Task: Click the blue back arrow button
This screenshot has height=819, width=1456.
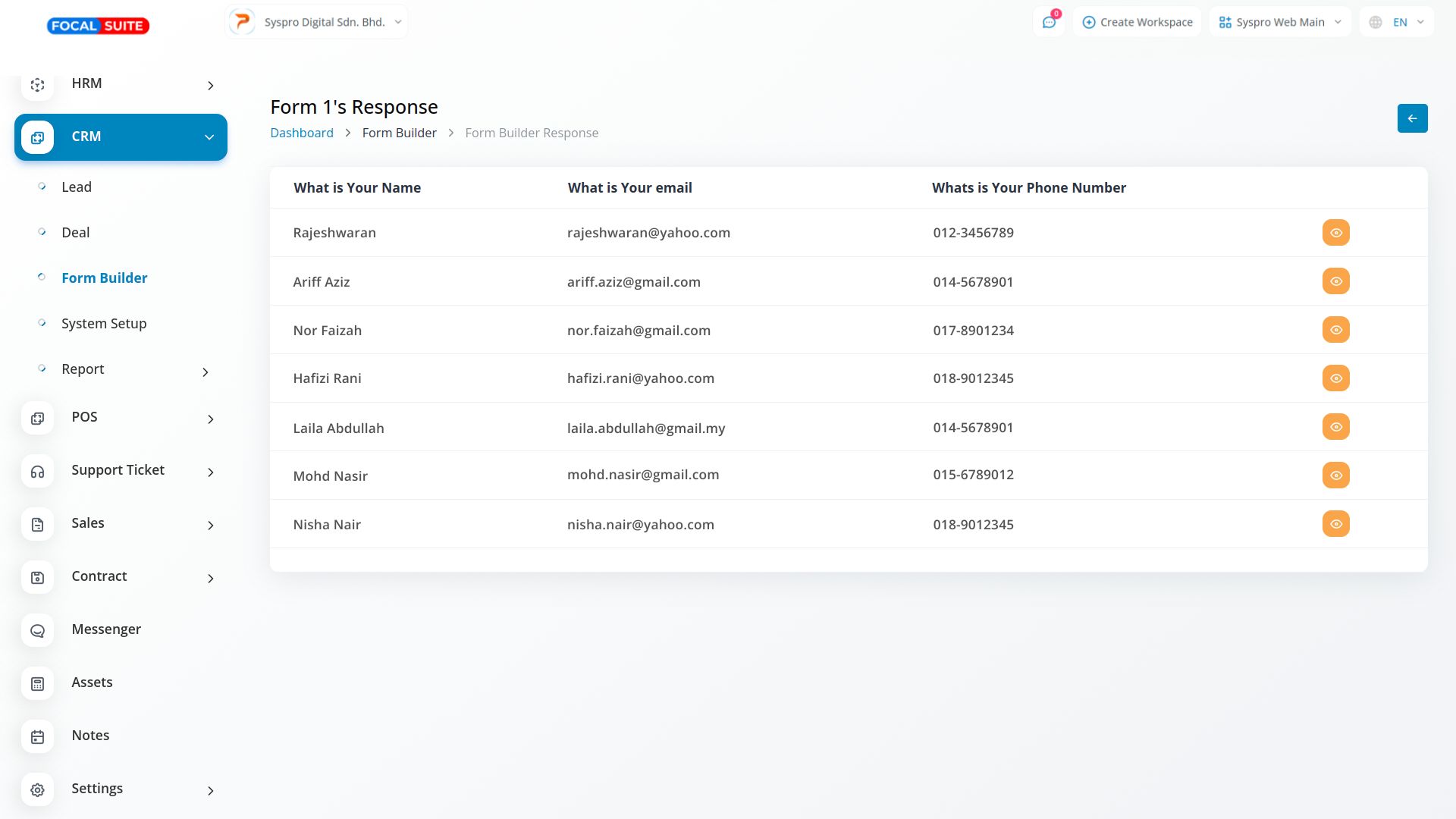Action: click(x=1412, y=118)
